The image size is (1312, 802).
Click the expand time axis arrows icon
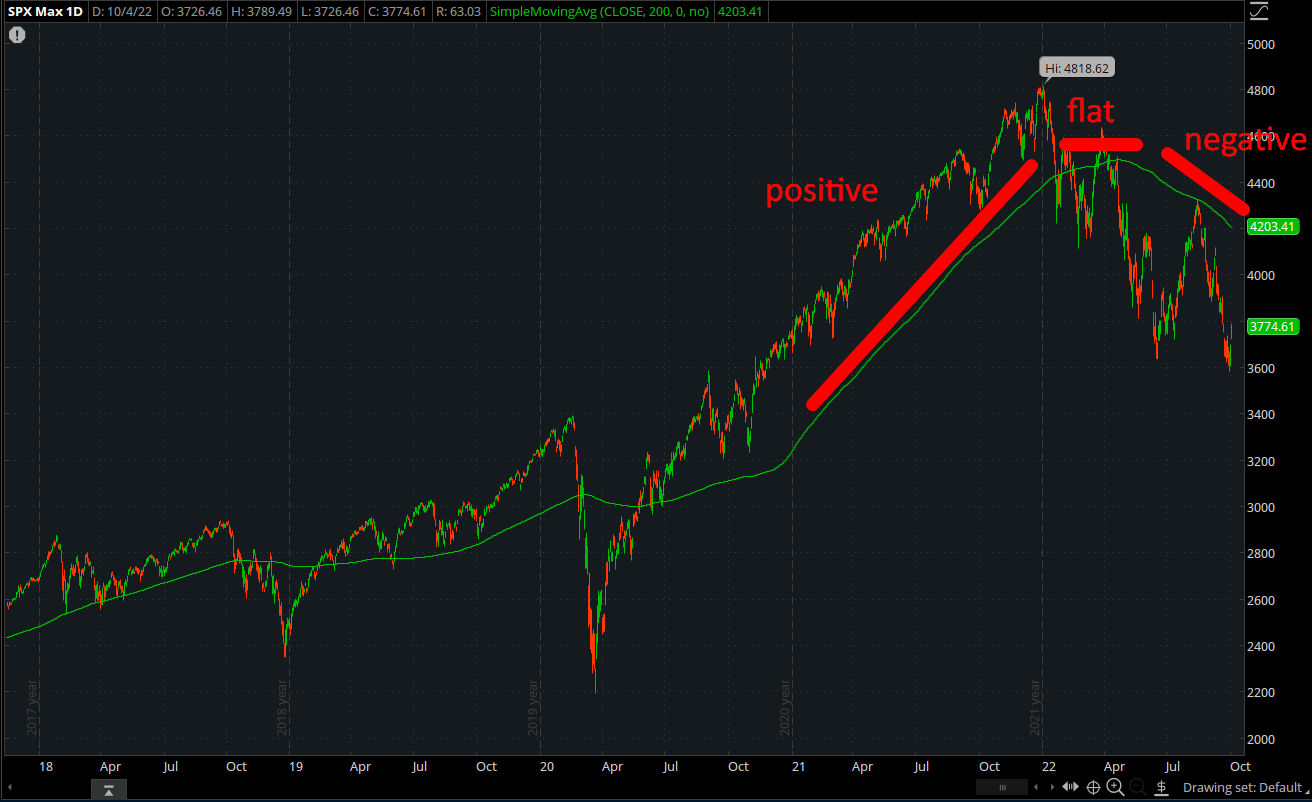1070,787
